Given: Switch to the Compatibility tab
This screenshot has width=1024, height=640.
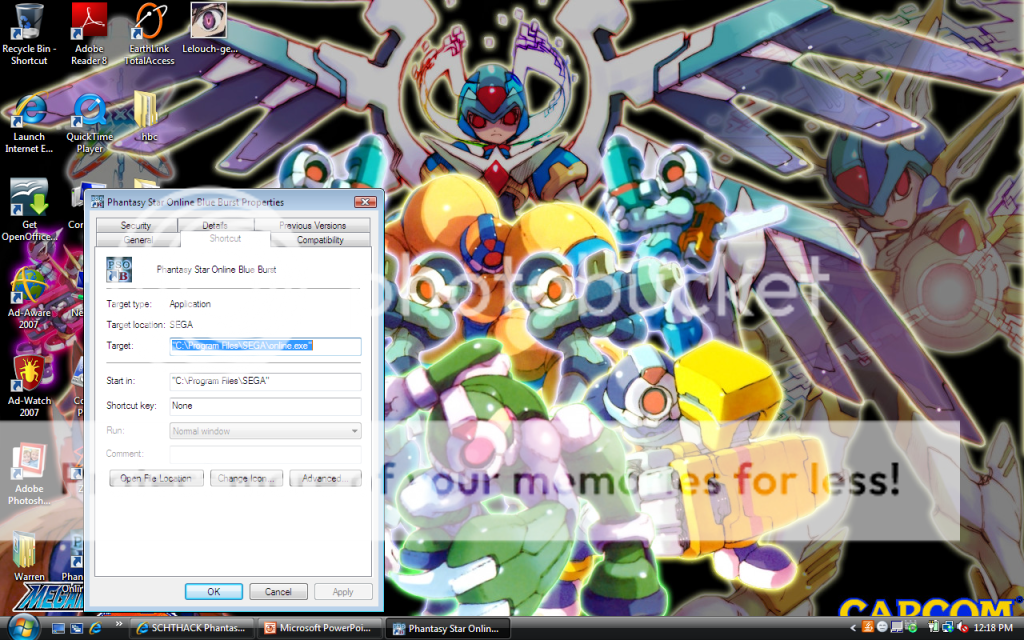Looking at the screenshot, I should coord(320,240).
